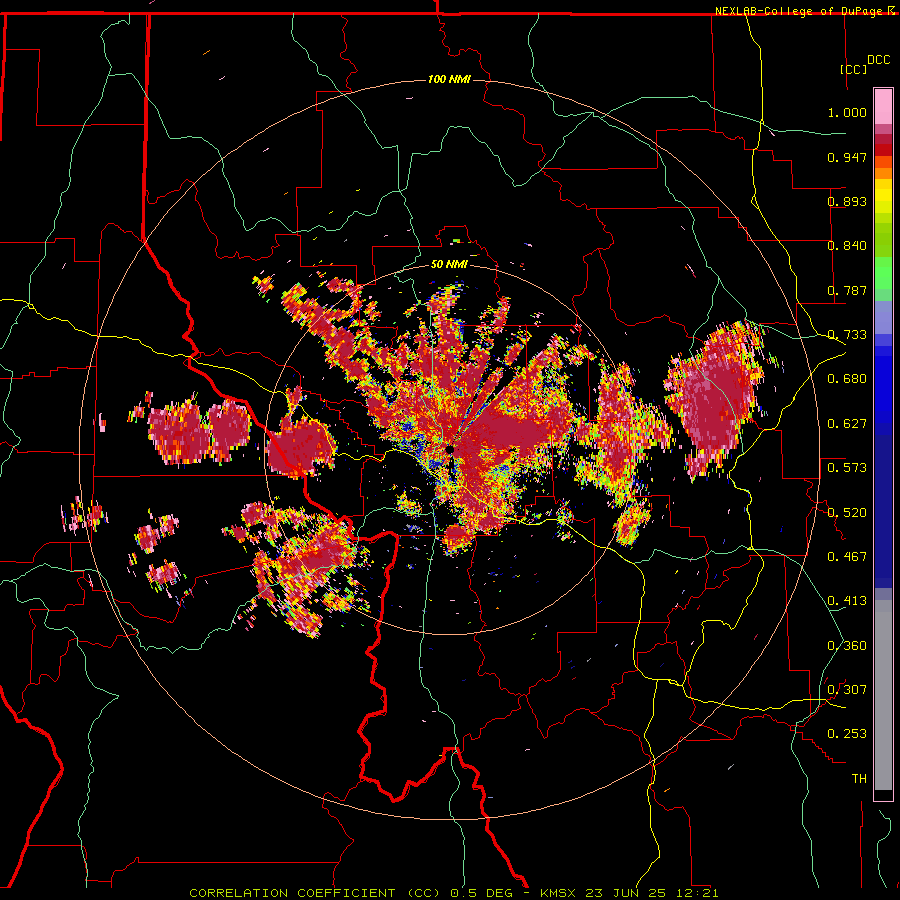The width and height of the screenshot is (900, 900).
Task: Click the 0.627 color scale value
Action: point(847,424)
